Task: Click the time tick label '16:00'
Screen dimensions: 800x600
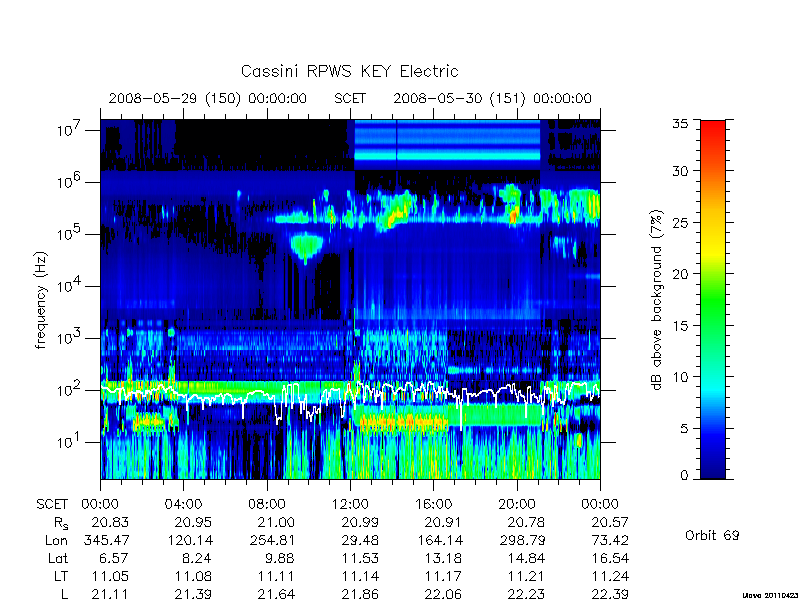Action: coord(433,504)
